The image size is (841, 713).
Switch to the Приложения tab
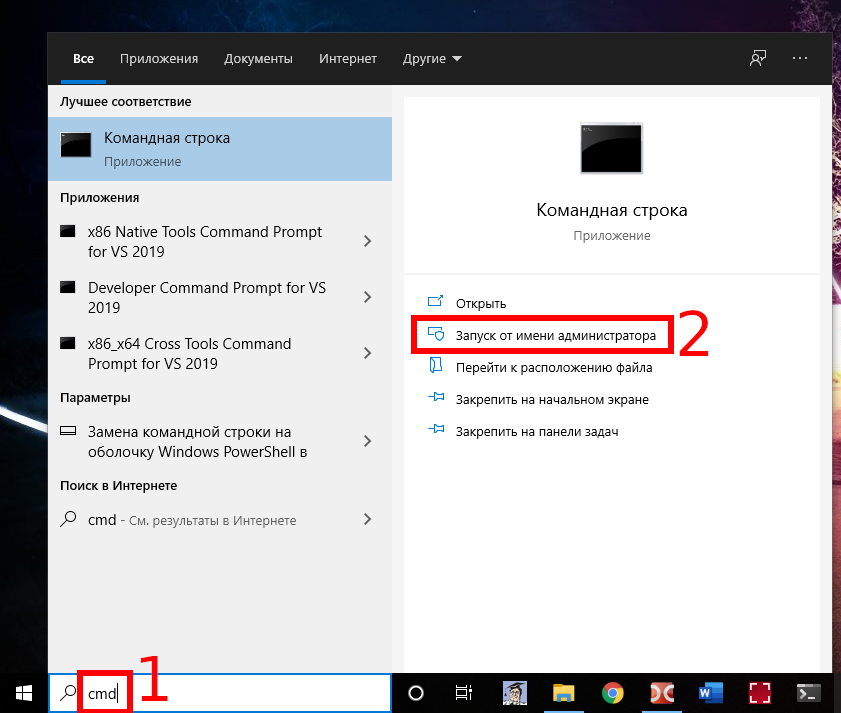coord(159,59)
